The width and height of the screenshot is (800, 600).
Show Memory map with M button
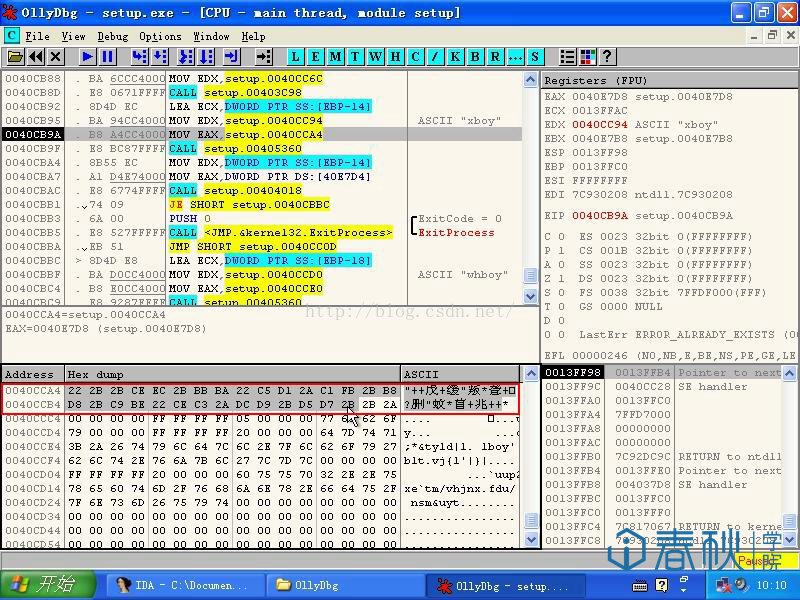(335, 57)
